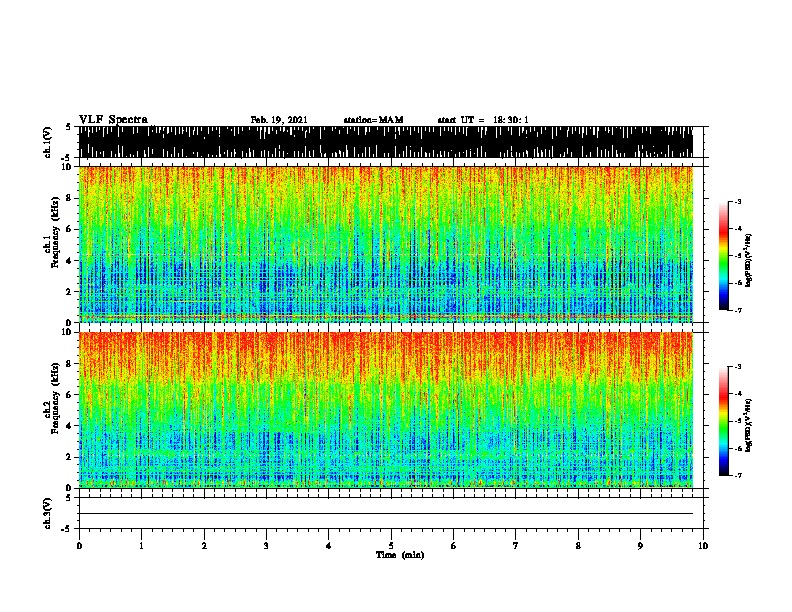The height and width of the screenshot is (612, 792).
Task: Click time axis tick label "7"
Action: [516, 546]
